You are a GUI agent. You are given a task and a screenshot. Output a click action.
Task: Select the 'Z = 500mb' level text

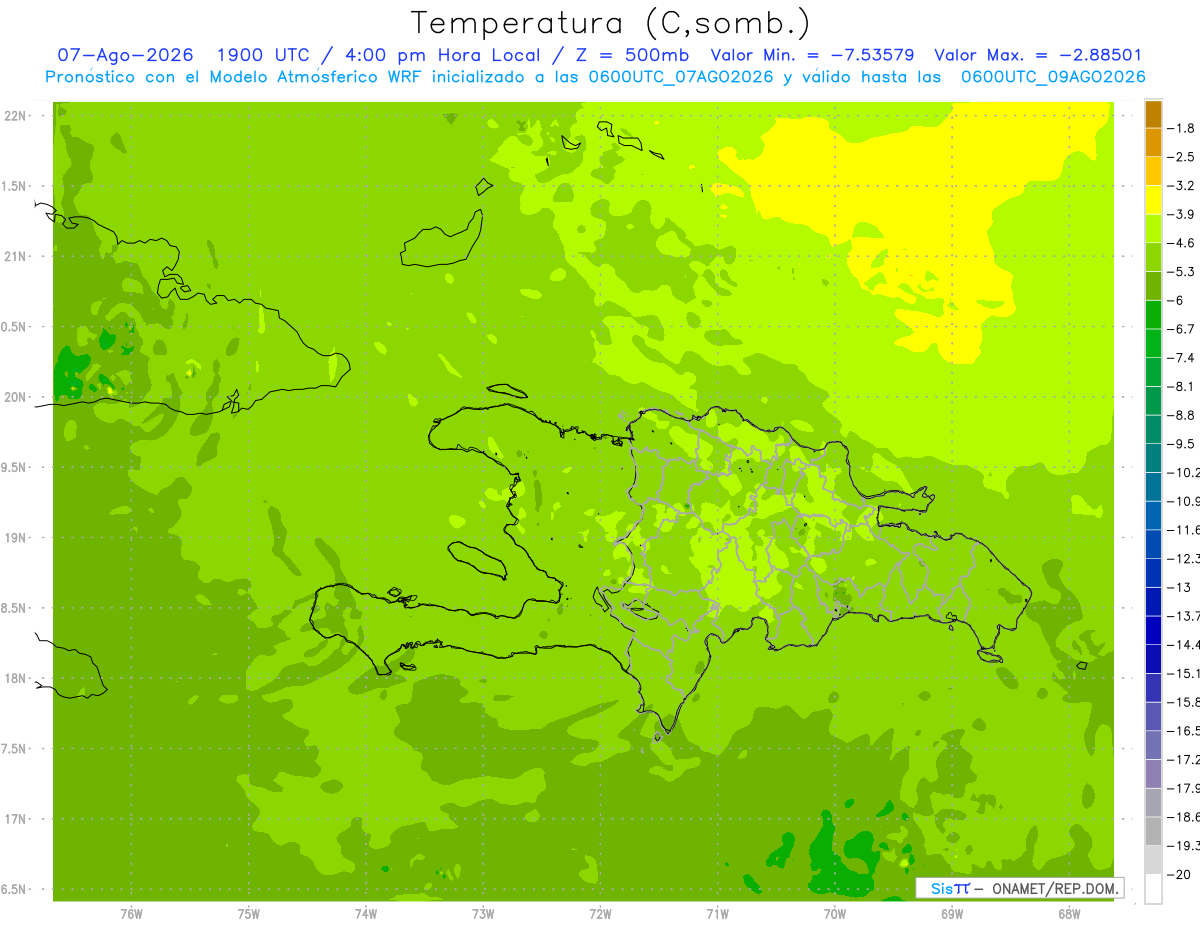632,55
